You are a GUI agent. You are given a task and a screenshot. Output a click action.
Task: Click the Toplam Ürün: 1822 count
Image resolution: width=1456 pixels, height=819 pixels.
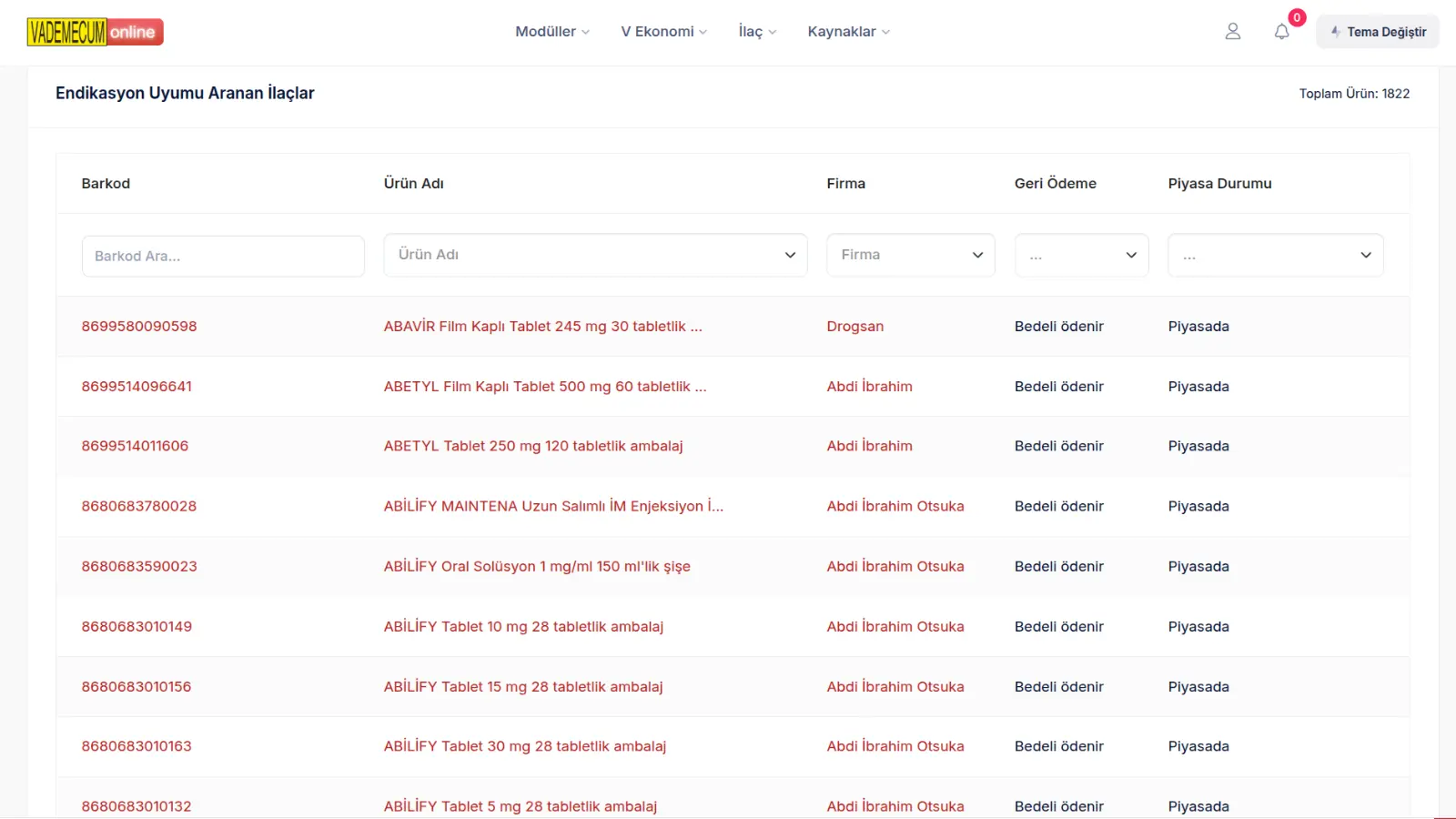click(x=1354, y=94)
